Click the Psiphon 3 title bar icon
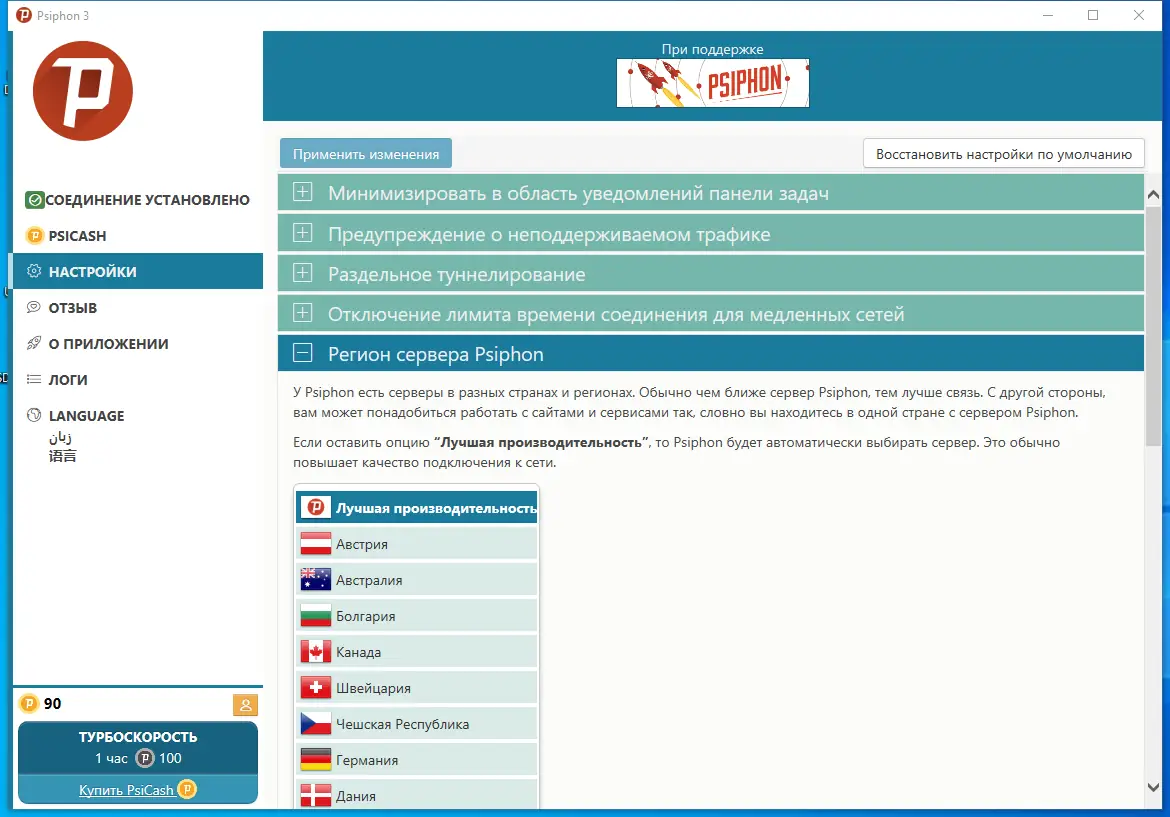 coord(24,15)
